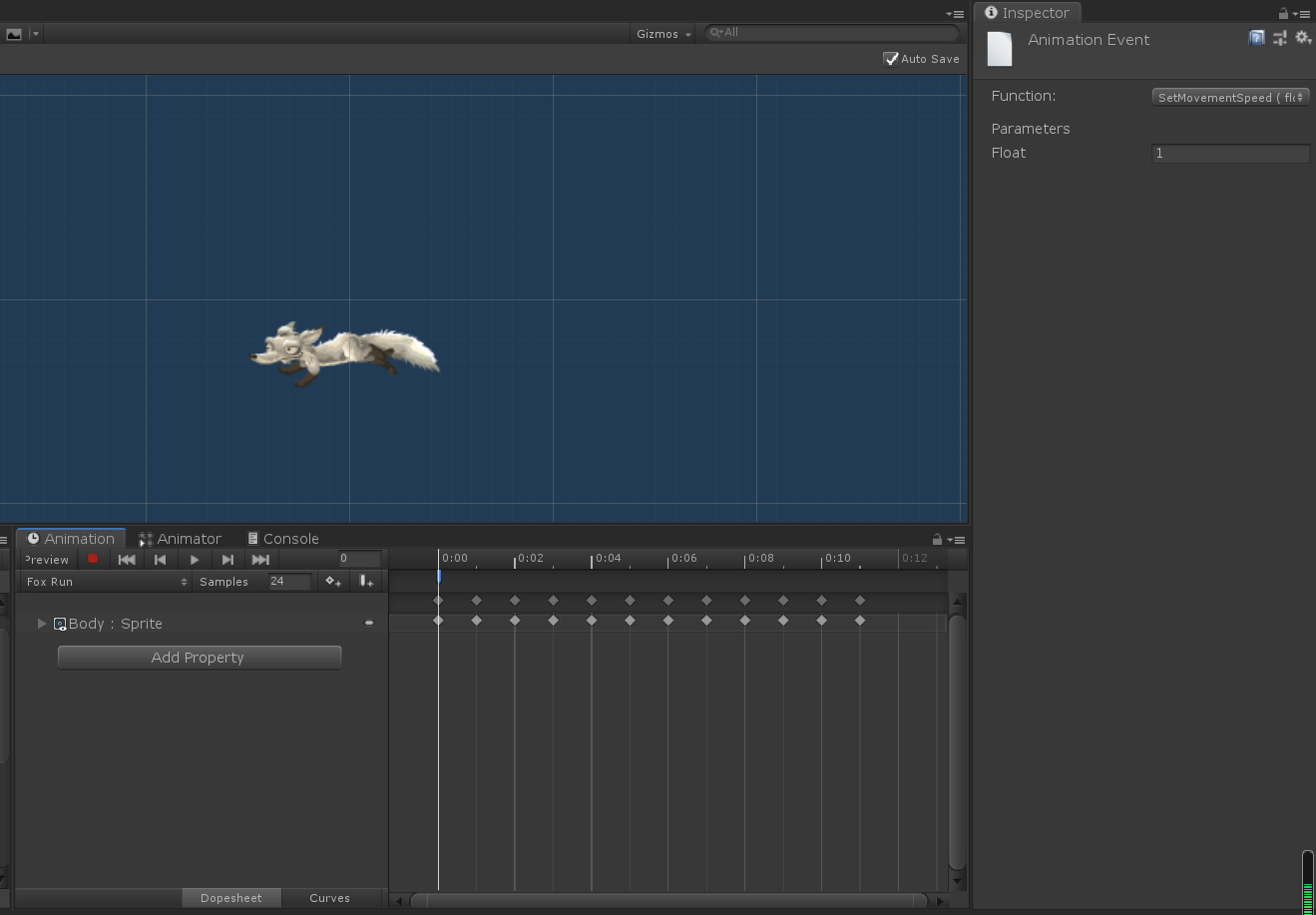Switch to the Animator tab
Screen dimensions: 1316x915
click(x=181, y=539)
